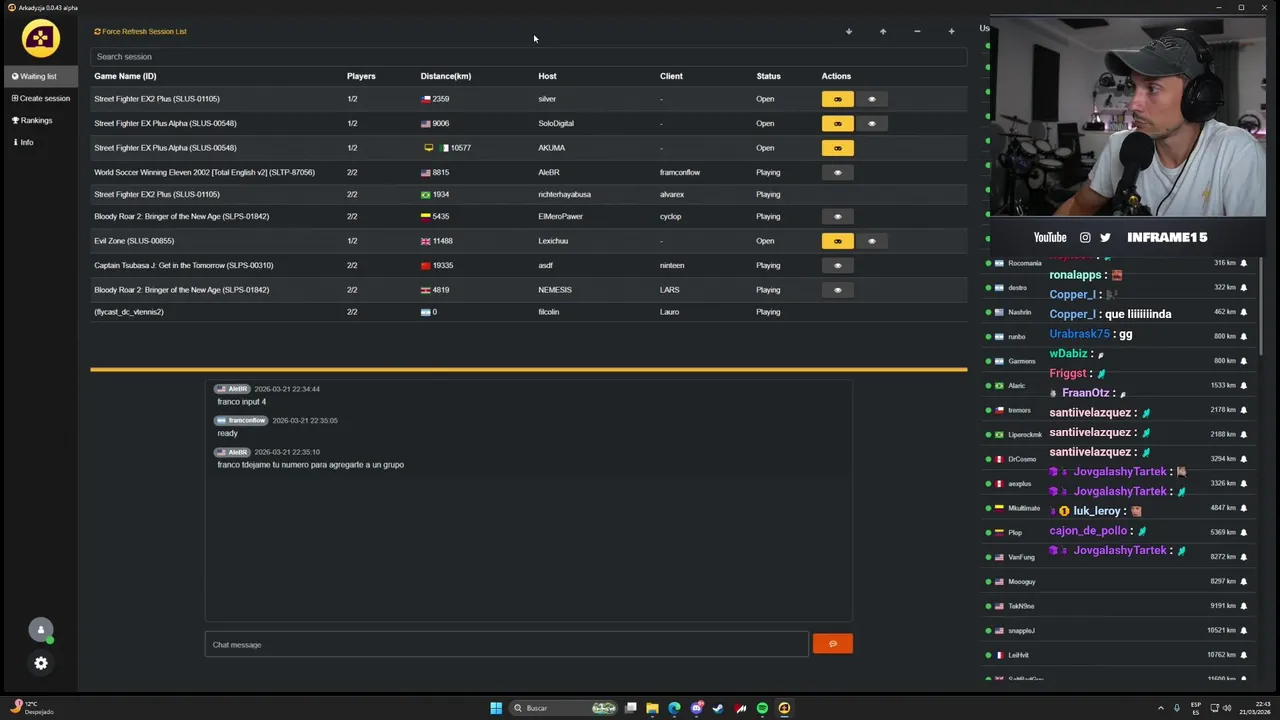This screenshot has width=1280, height=720.
Task: Join AKUMA's Street Fighter EX Plus Alpha session
Action: point(838,148)
